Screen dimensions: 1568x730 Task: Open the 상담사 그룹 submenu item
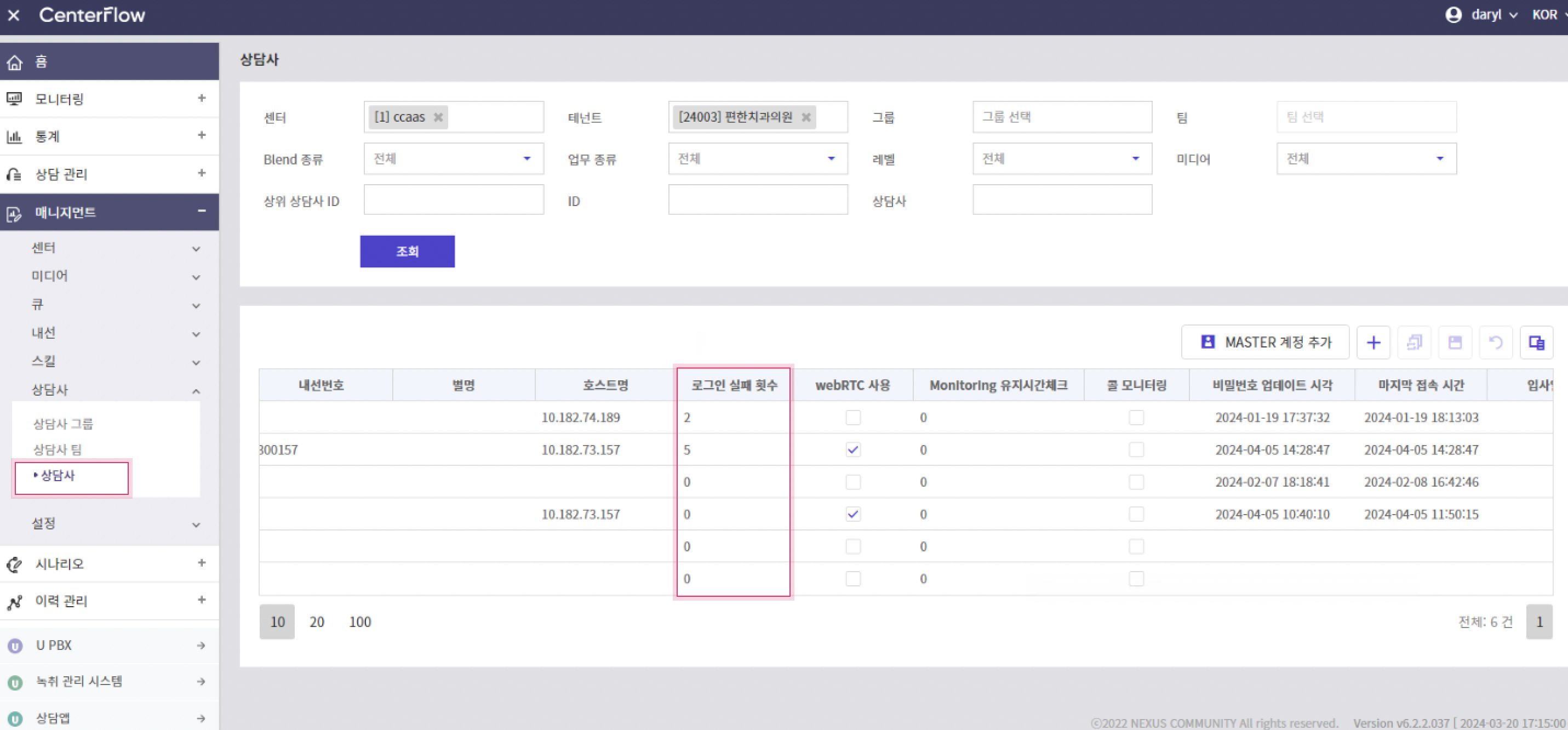tap(62, 423)
